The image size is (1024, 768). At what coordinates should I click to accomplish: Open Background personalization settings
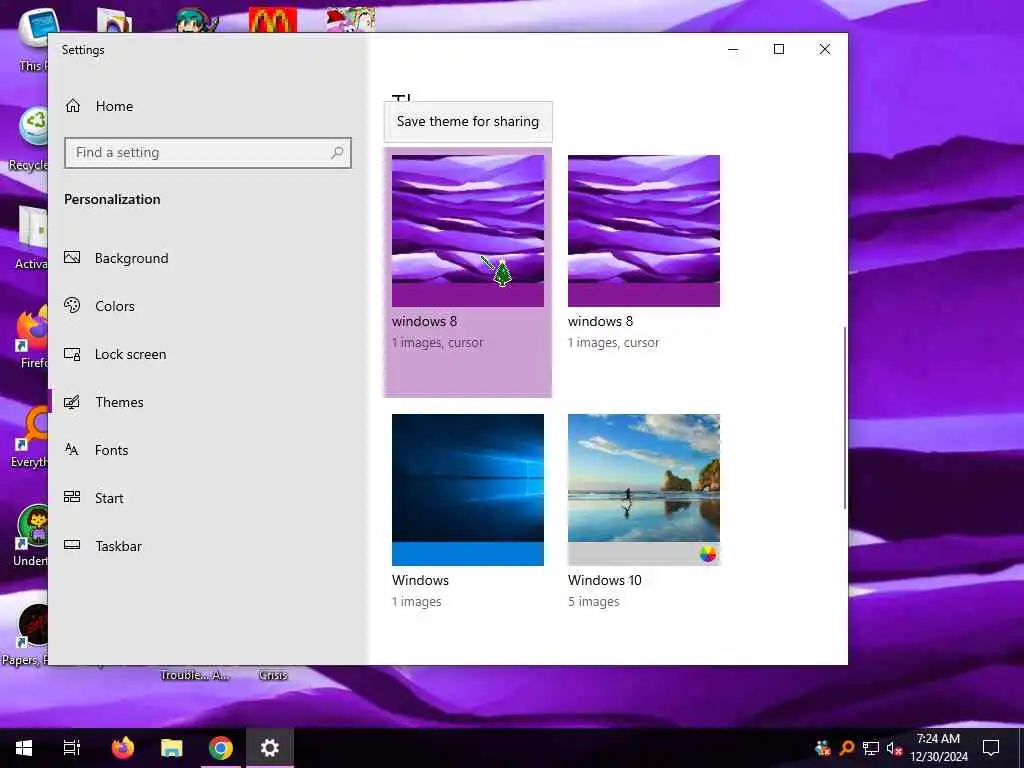(x=116, y=258)
